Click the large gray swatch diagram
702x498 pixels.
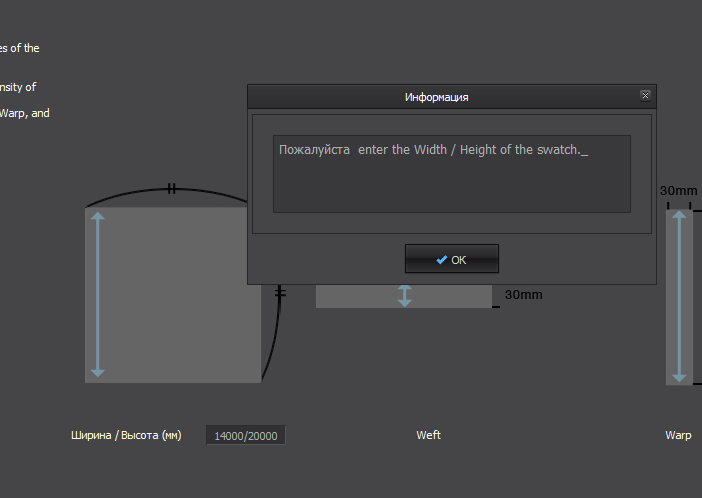click(173, 295)
